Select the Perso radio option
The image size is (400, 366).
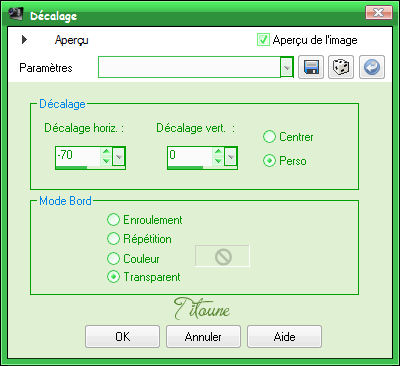pyautogui.click(x=269, y=161)
